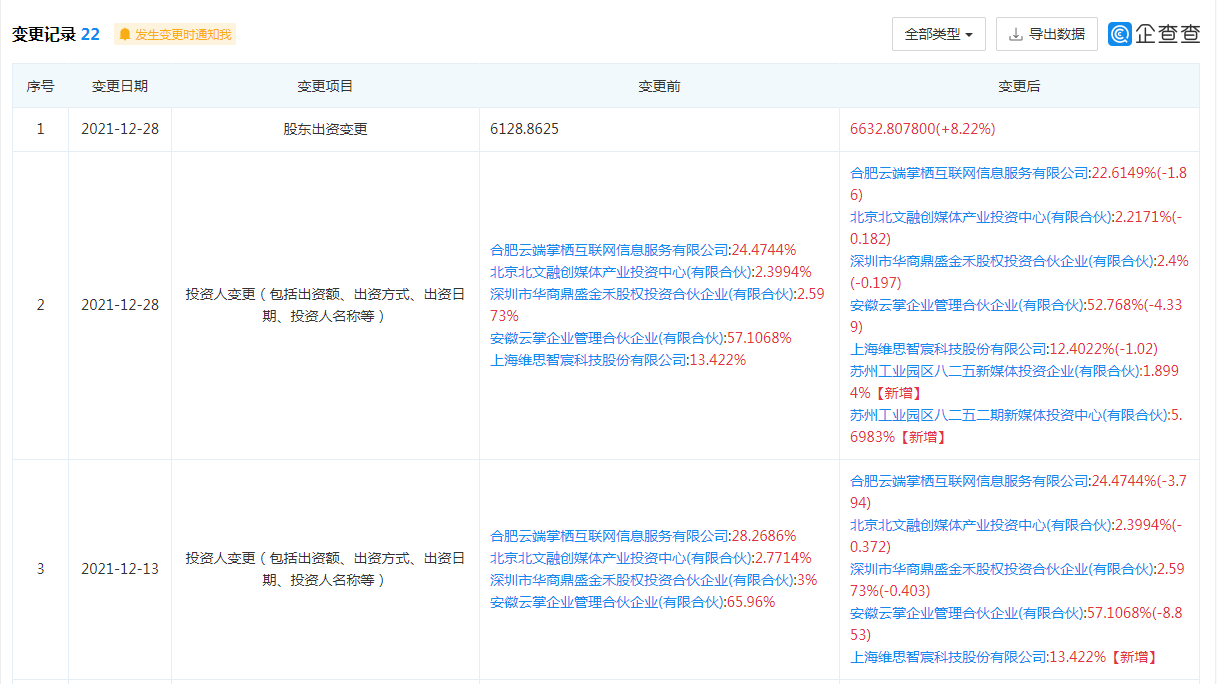Click the 变更记录 22 heading

[x=56, y=34]
